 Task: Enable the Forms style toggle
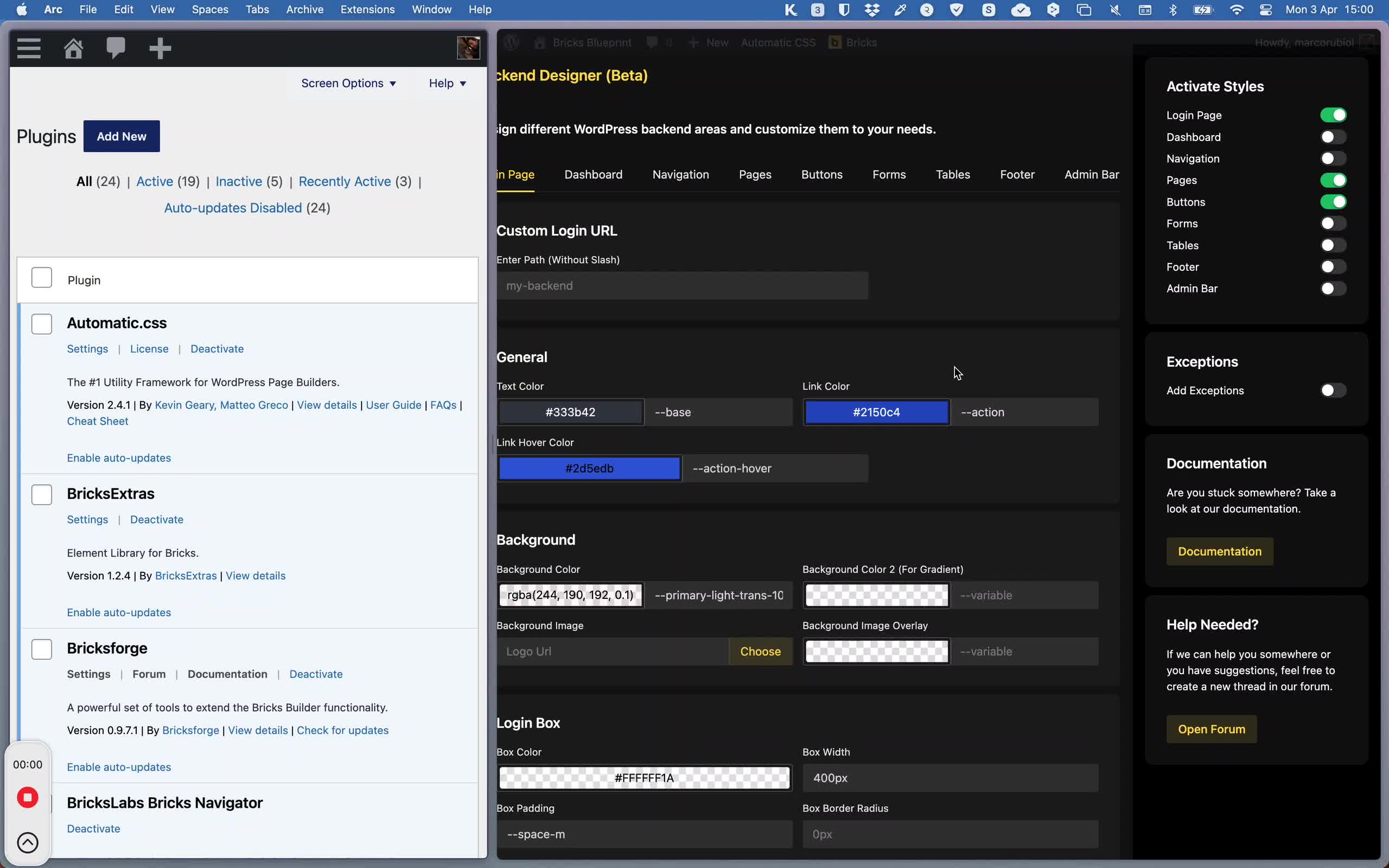tap(1333, 224)
